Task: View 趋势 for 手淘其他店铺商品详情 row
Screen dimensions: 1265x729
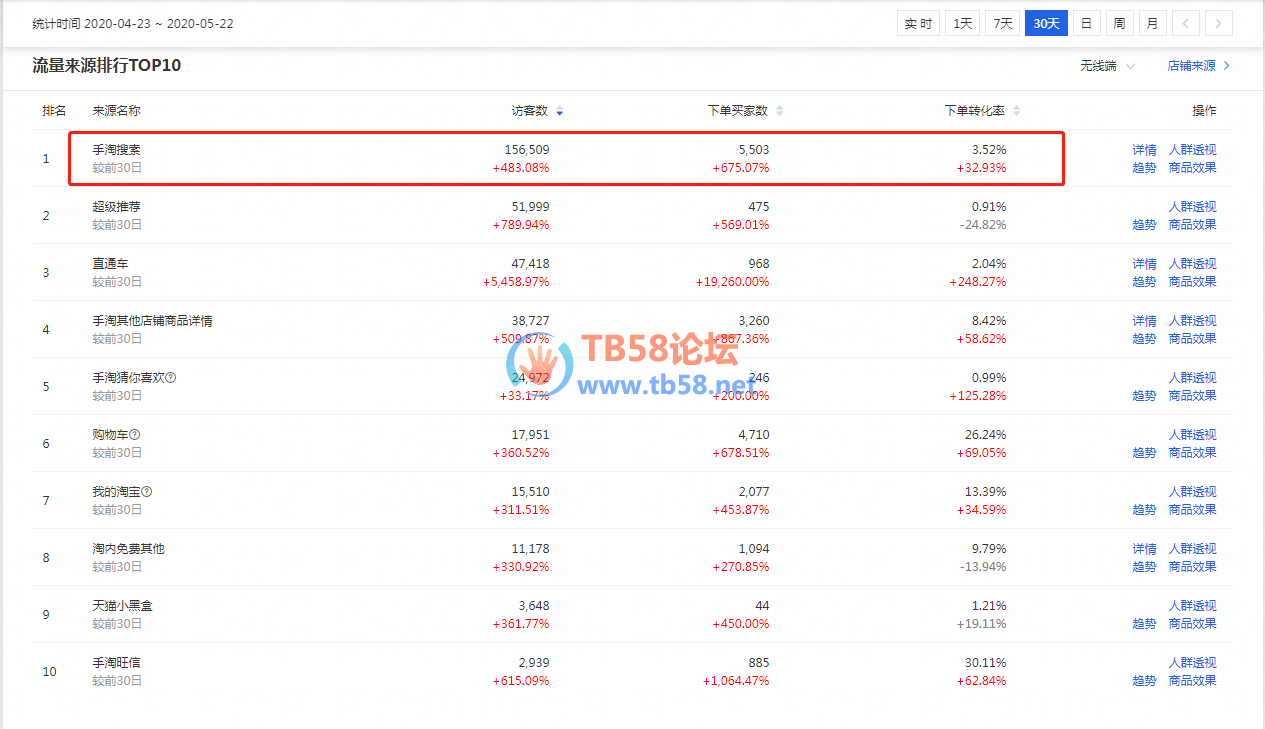Action: pos(1144,339)
